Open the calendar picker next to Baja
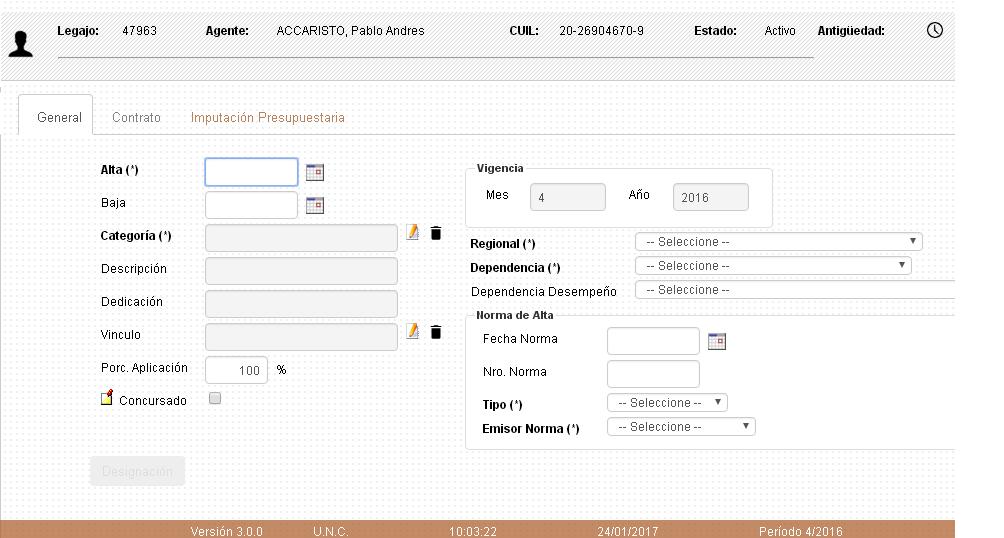1004x538 pixels. pos(315,205)
